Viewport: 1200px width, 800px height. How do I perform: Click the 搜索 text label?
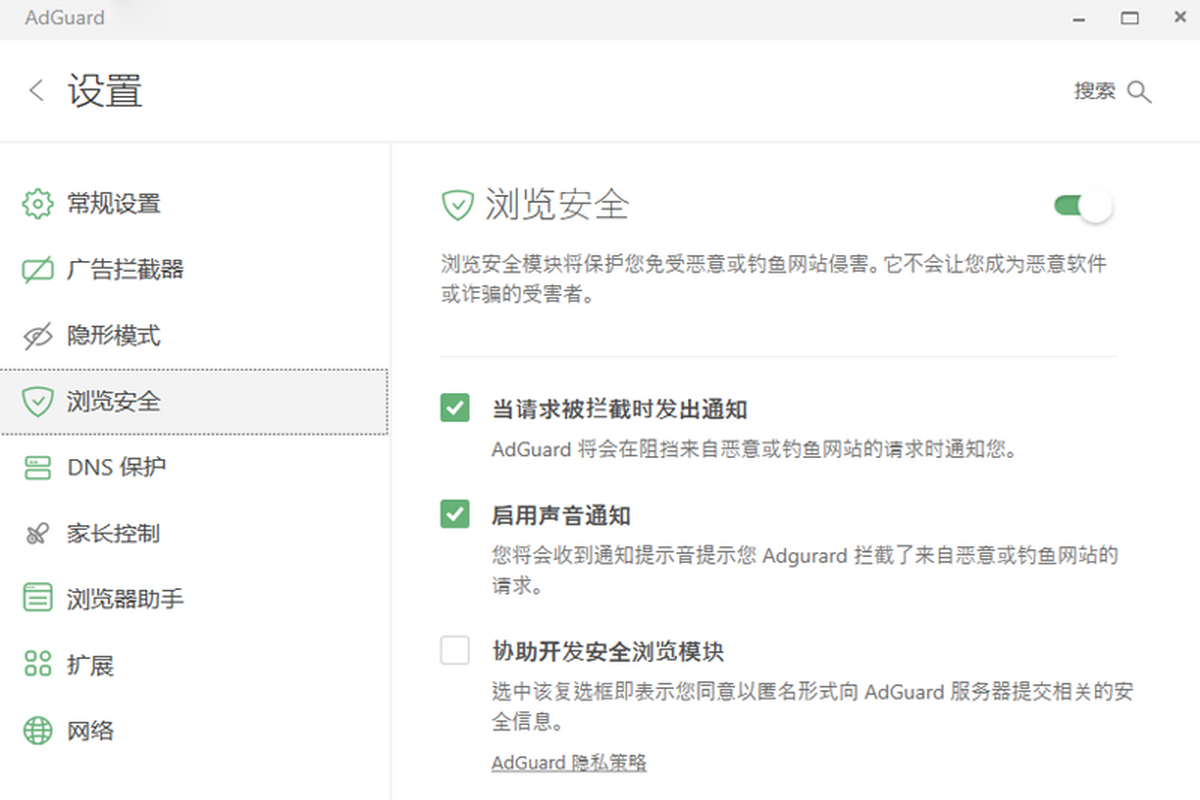point(1095,91)
